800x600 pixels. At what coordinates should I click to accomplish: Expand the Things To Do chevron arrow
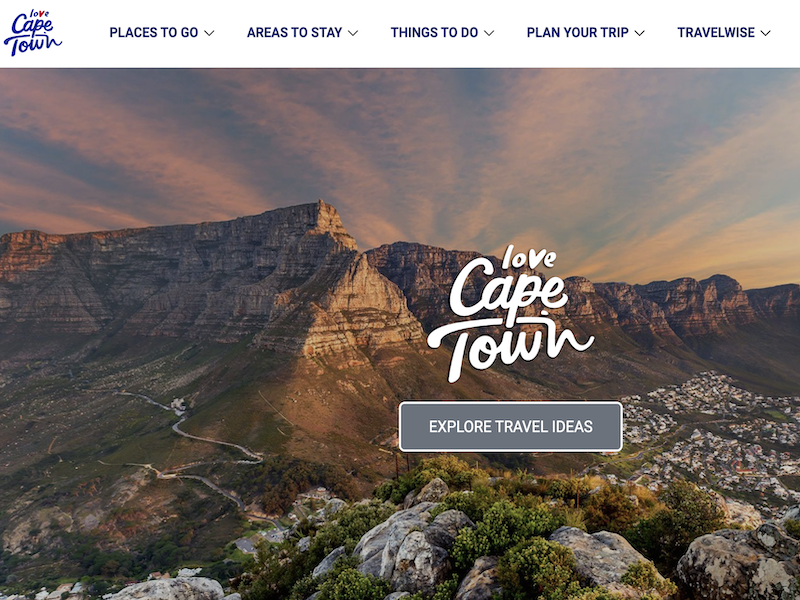point(489,33)
